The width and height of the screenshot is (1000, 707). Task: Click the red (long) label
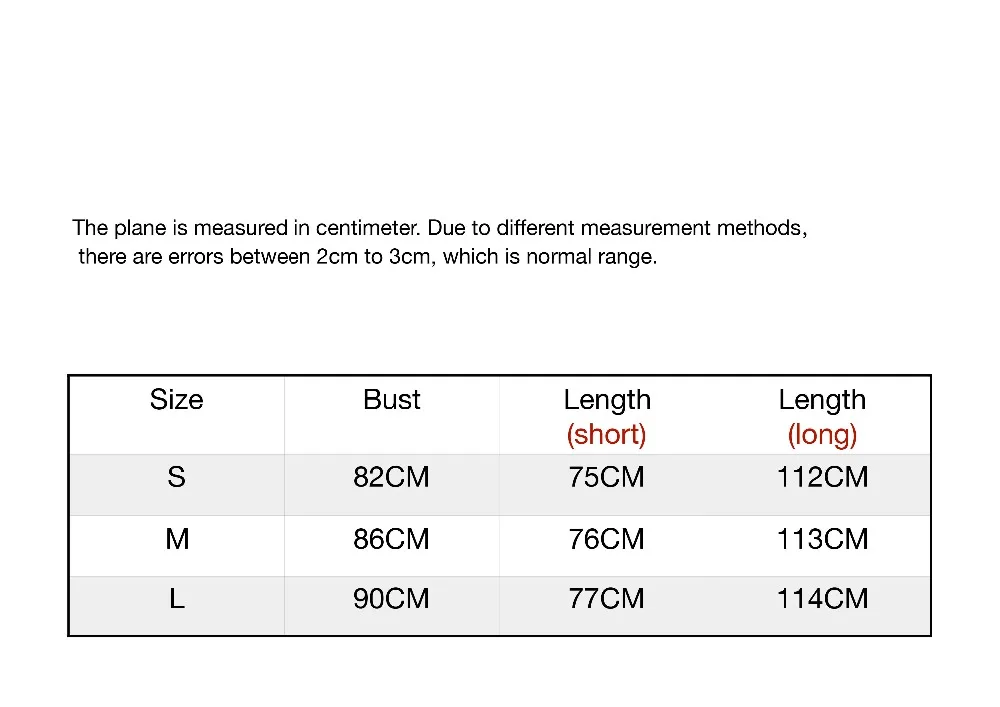click(822, 435)
